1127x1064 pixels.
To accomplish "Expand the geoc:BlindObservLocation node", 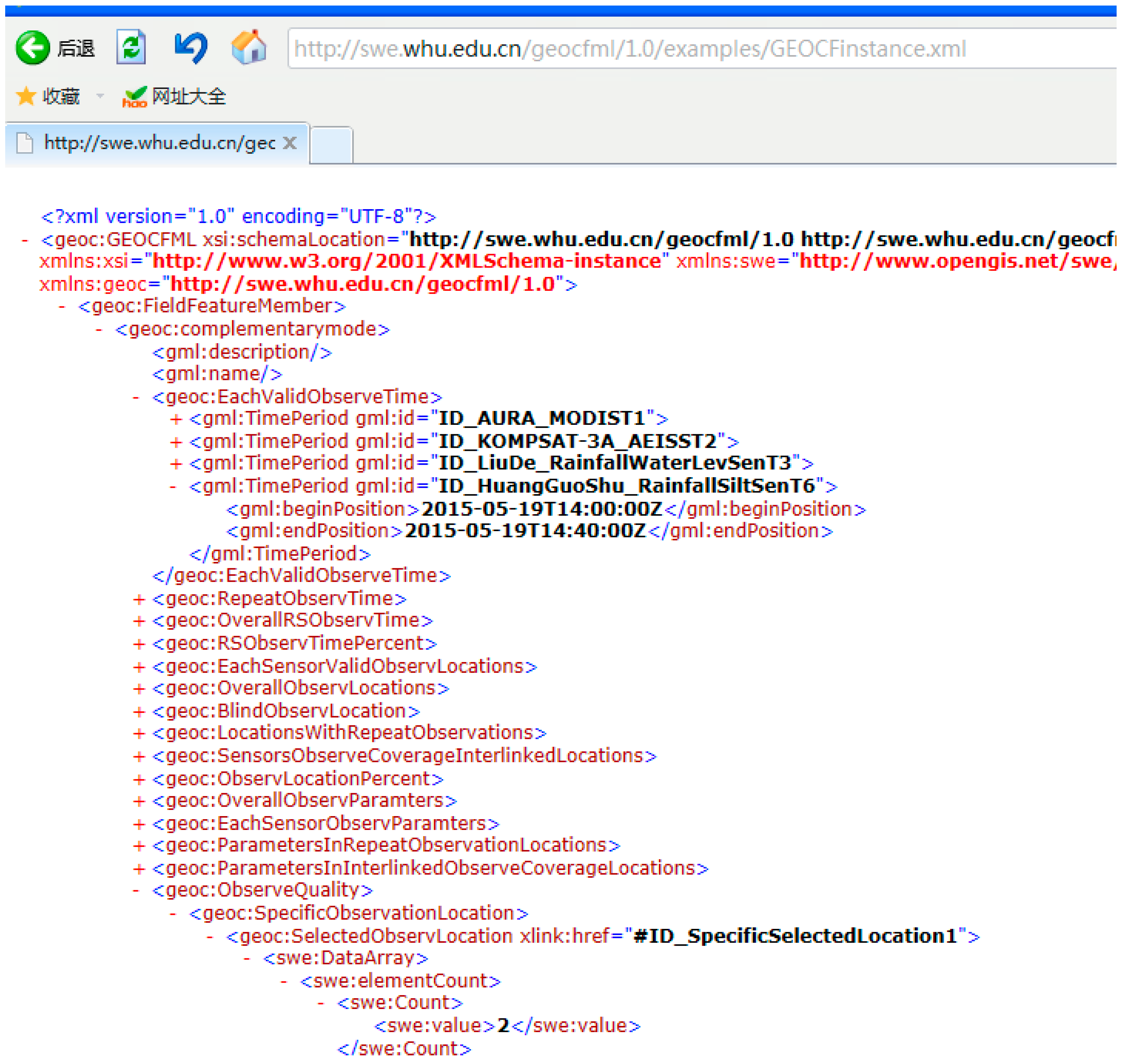I will click(x=139, y=712).
